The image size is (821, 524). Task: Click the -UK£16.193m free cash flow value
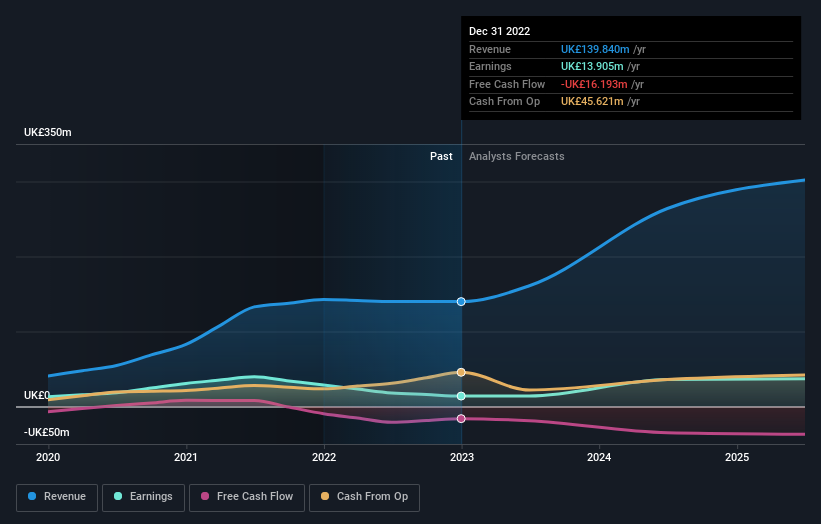click(x=594, y=84)
